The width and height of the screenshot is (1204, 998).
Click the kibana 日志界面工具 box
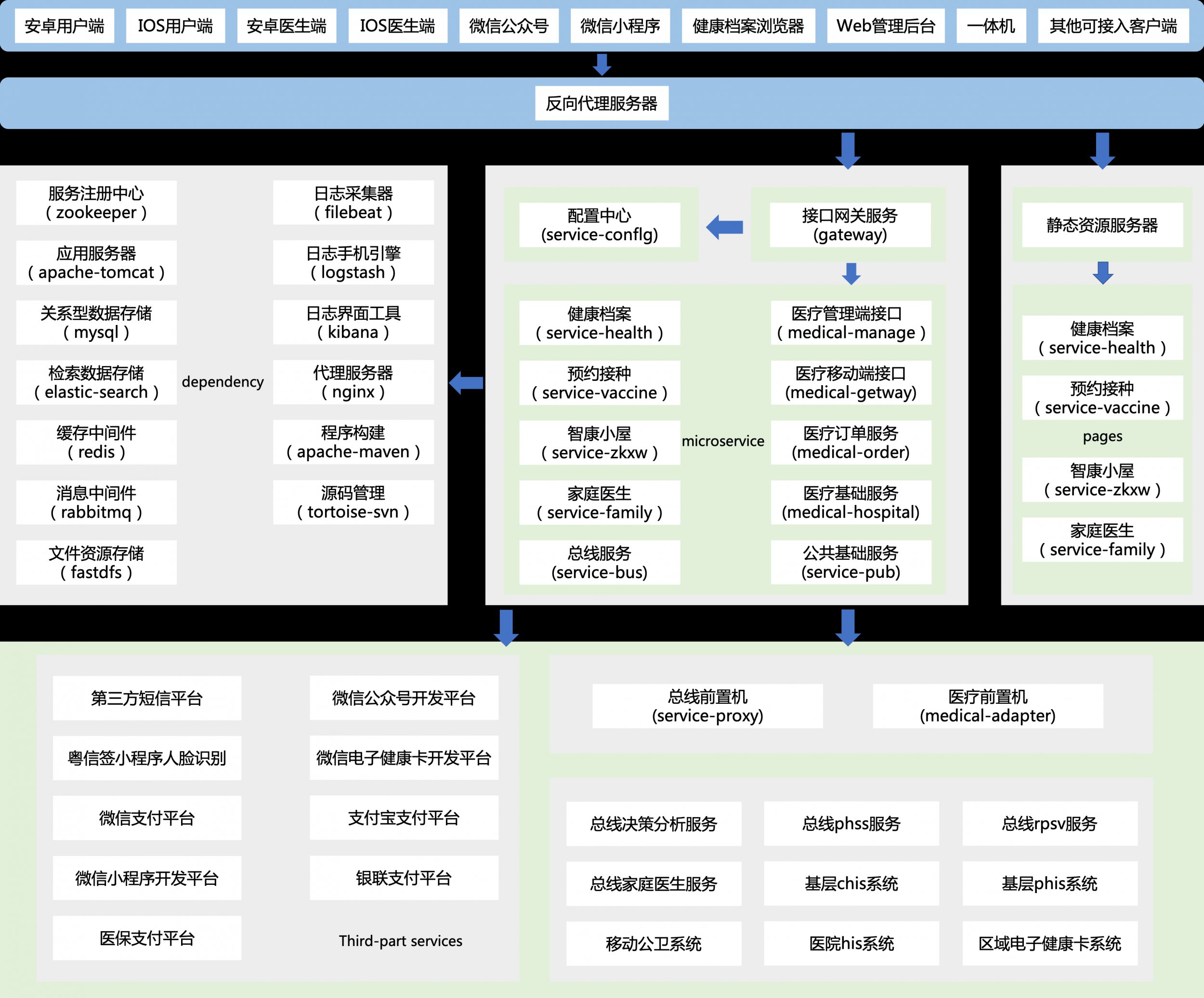click(353, 322)
